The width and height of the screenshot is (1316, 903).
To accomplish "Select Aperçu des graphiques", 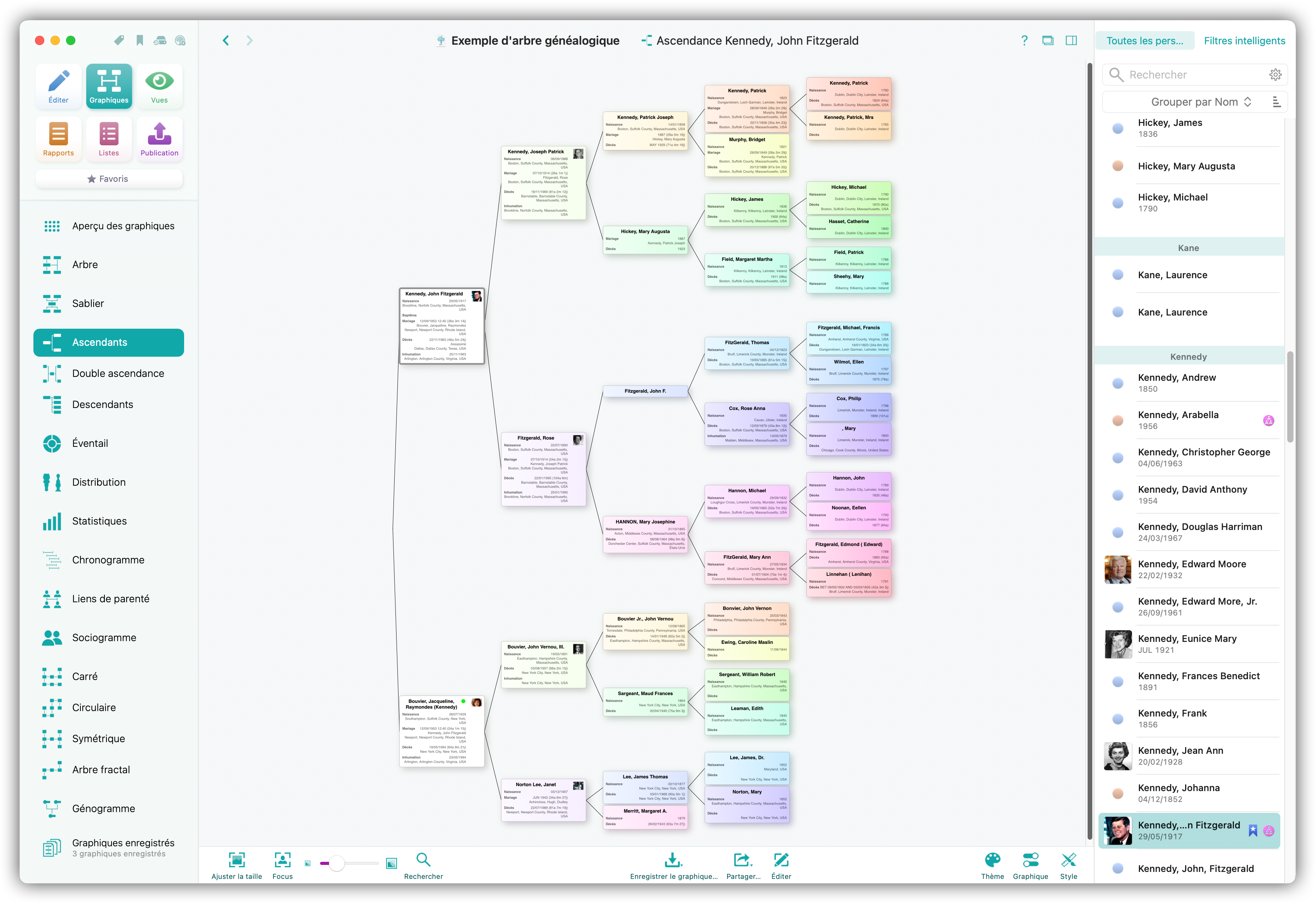I will [109, 226].
